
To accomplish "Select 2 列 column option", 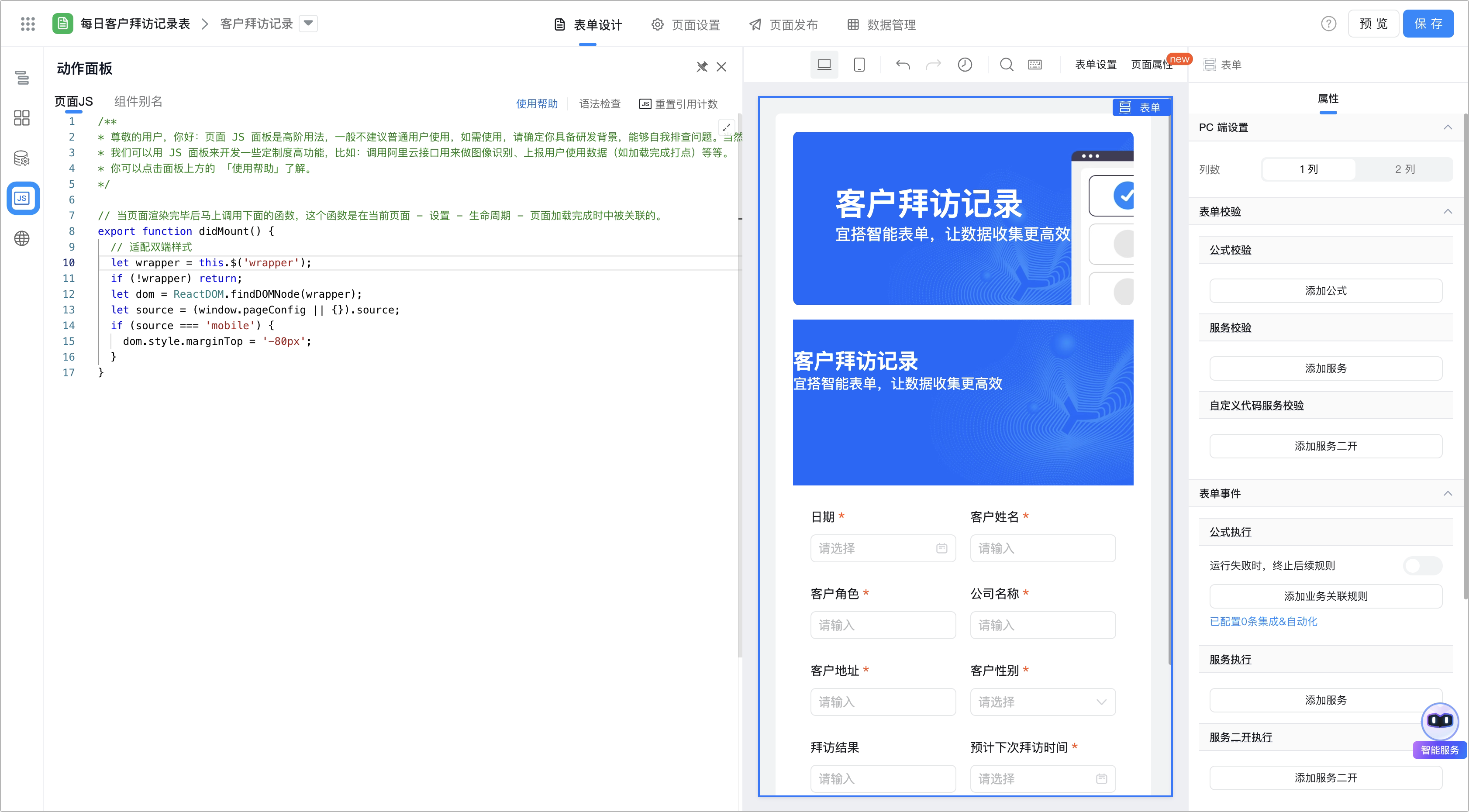I will point(1404,169).
